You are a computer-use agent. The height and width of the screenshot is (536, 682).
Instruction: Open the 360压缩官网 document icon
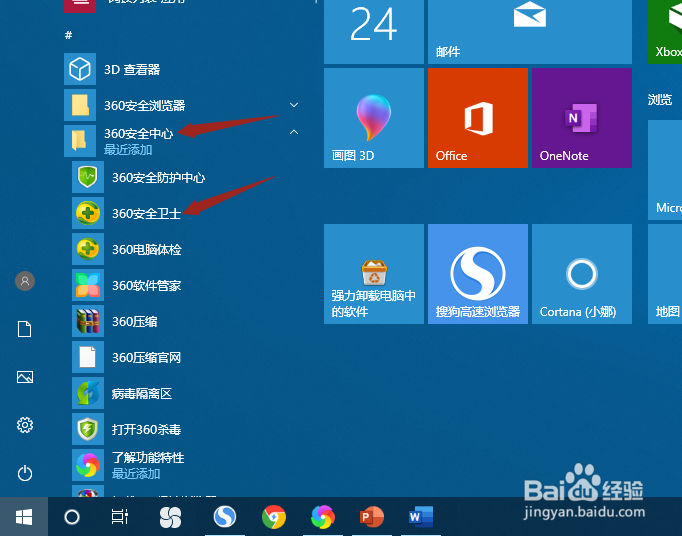pos(88,357)
